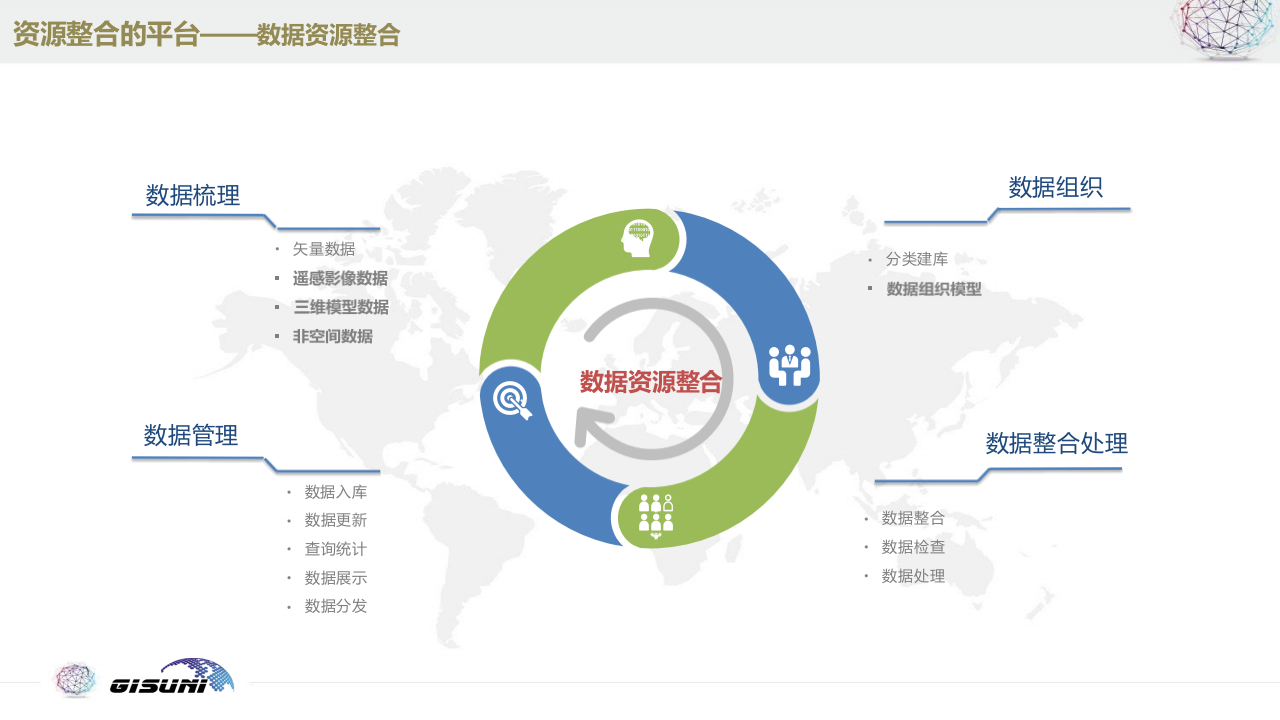Screen dimensions: 1280x720
Task: Select the 查询统计 bullet item
Action: click(336, 549)
